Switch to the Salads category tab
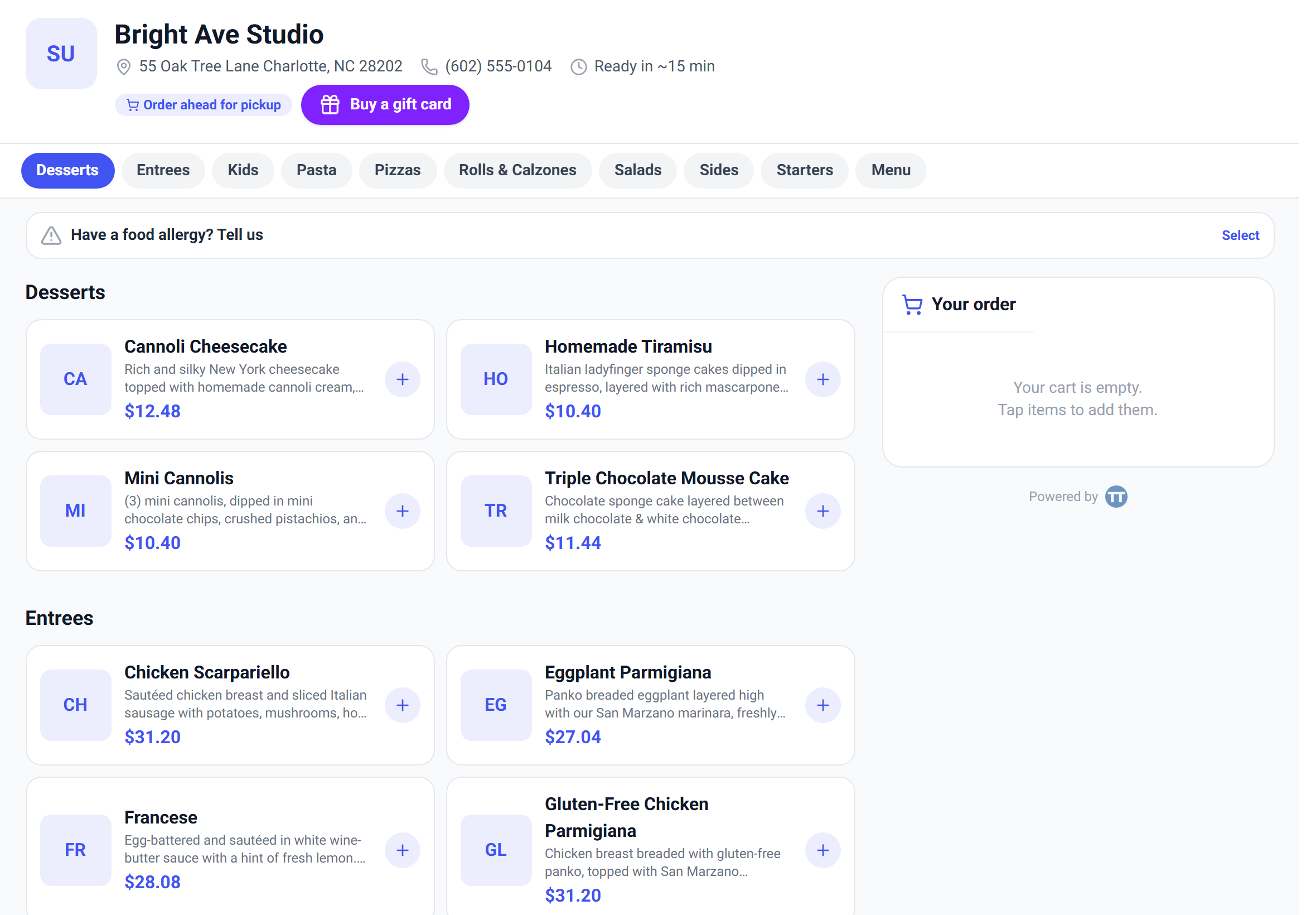 coord(638,170)
